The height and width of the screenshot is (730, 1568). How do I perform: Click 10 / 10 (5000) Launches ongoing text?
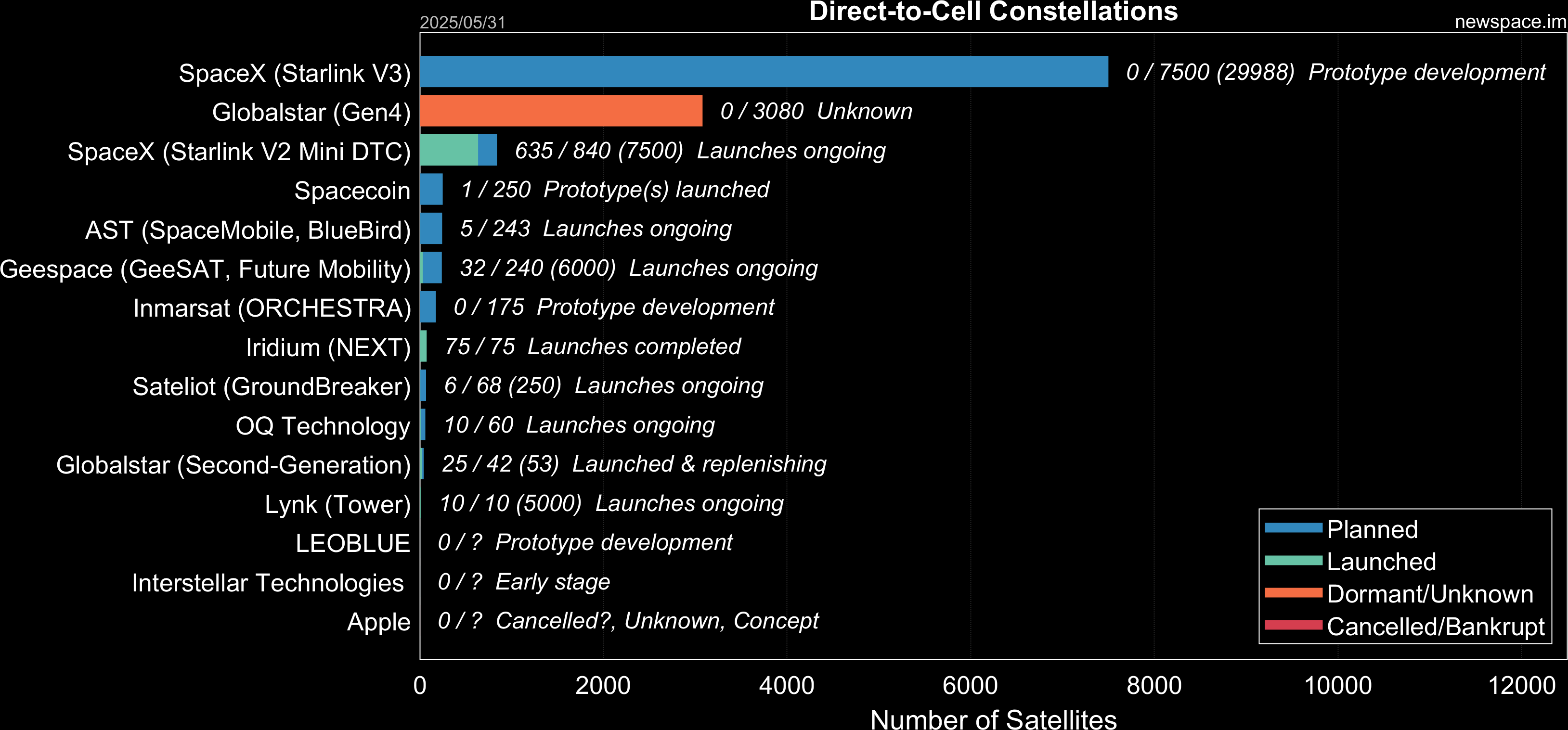[611, 504]
